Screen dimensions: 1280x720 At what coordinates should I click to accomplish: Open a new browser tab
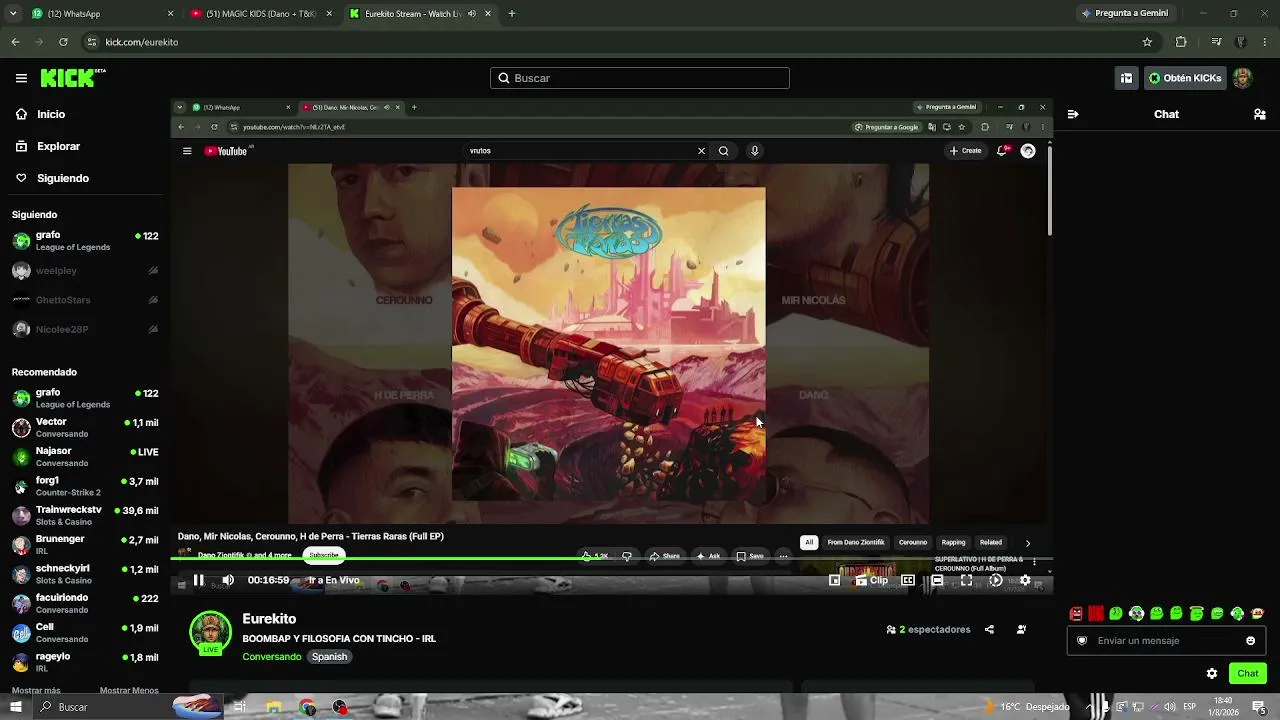click(512, 14)
